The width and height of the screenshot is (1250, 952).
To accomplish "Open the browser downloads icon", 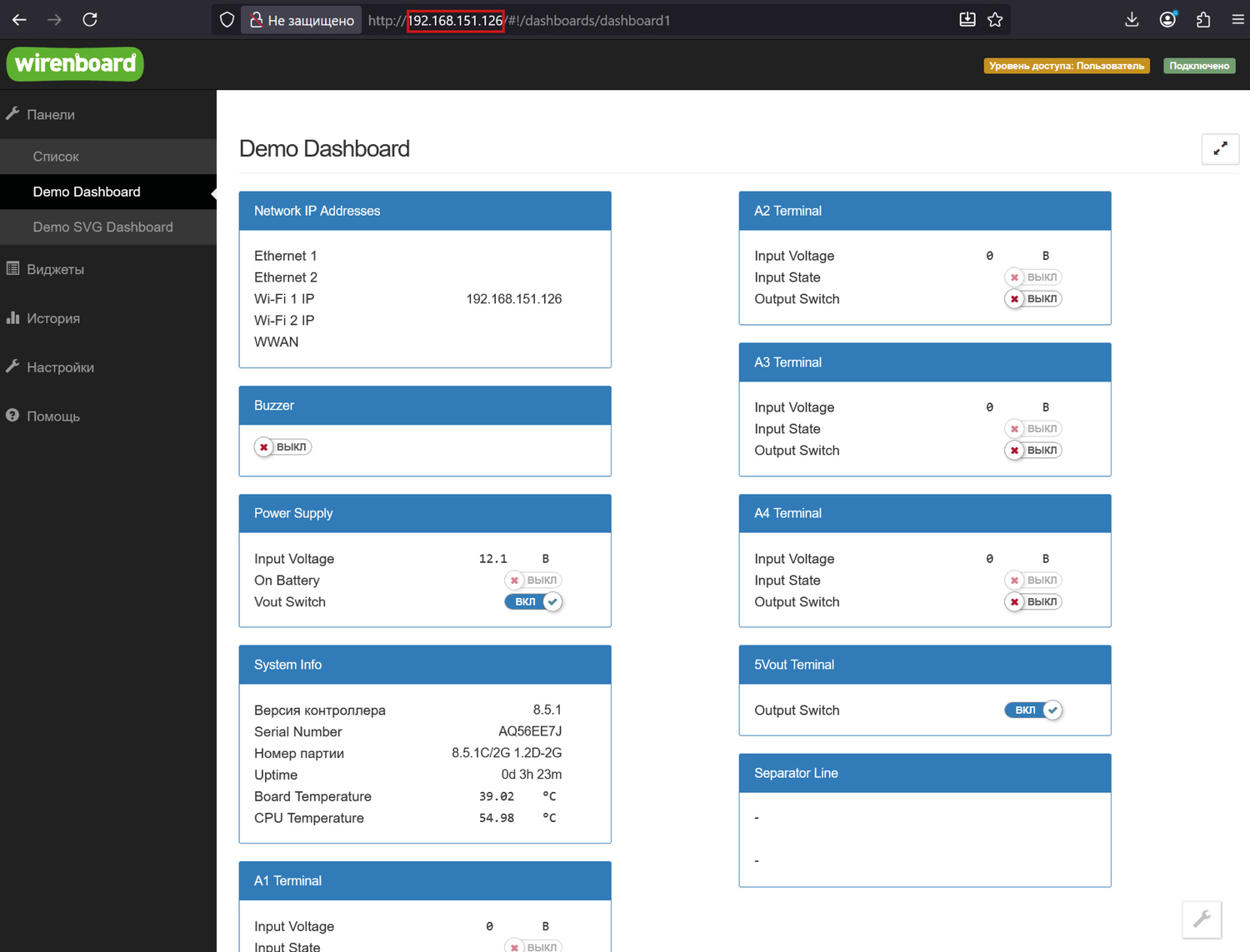I will pos(1132,20).
